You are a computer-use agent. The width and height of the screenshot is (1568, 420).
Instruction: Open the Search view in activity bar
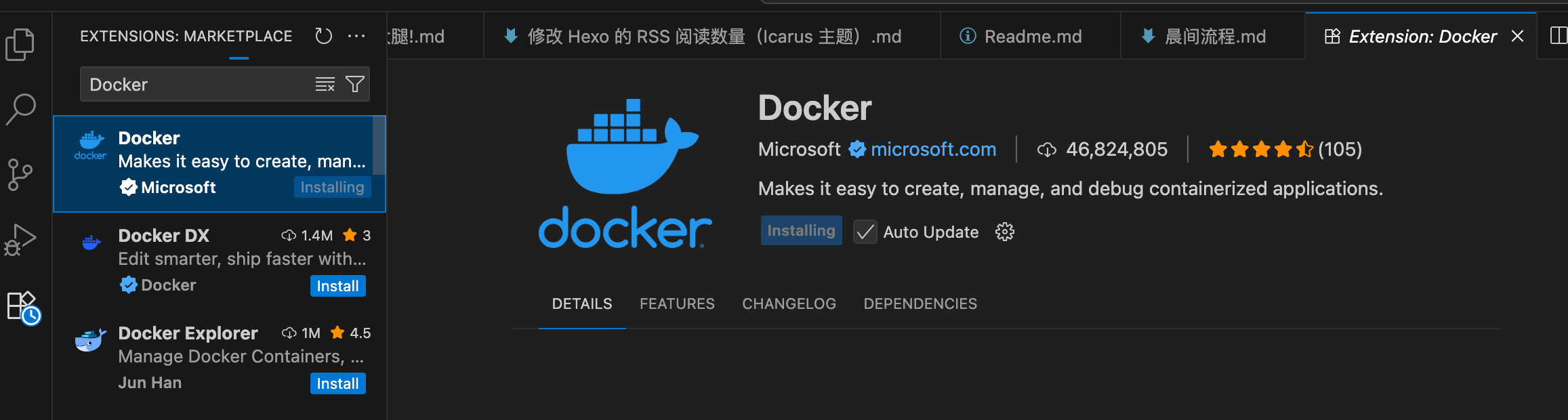coord(20,108)
